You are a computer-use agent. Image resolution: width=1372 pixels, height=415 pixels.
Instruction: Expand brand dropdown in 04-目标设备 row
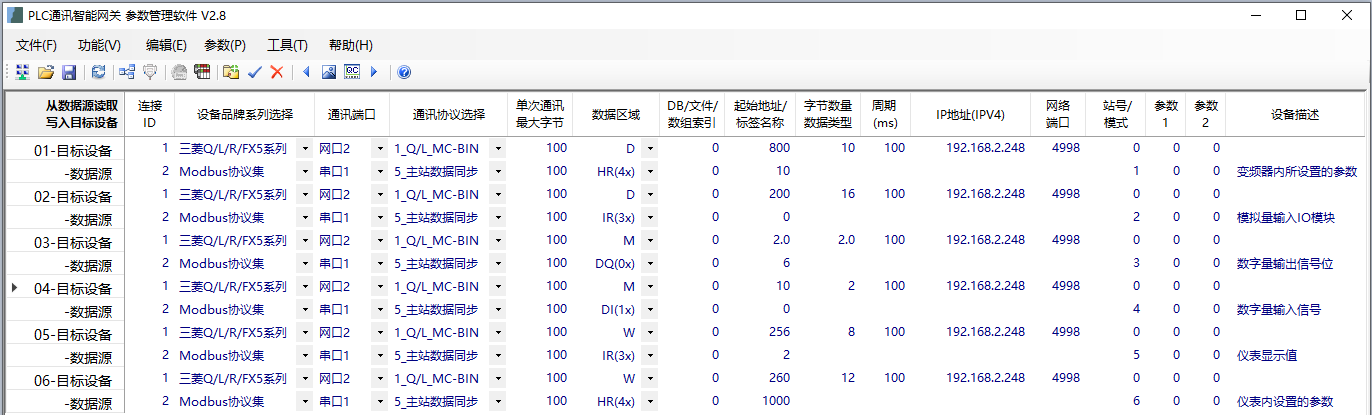[304, 286]
